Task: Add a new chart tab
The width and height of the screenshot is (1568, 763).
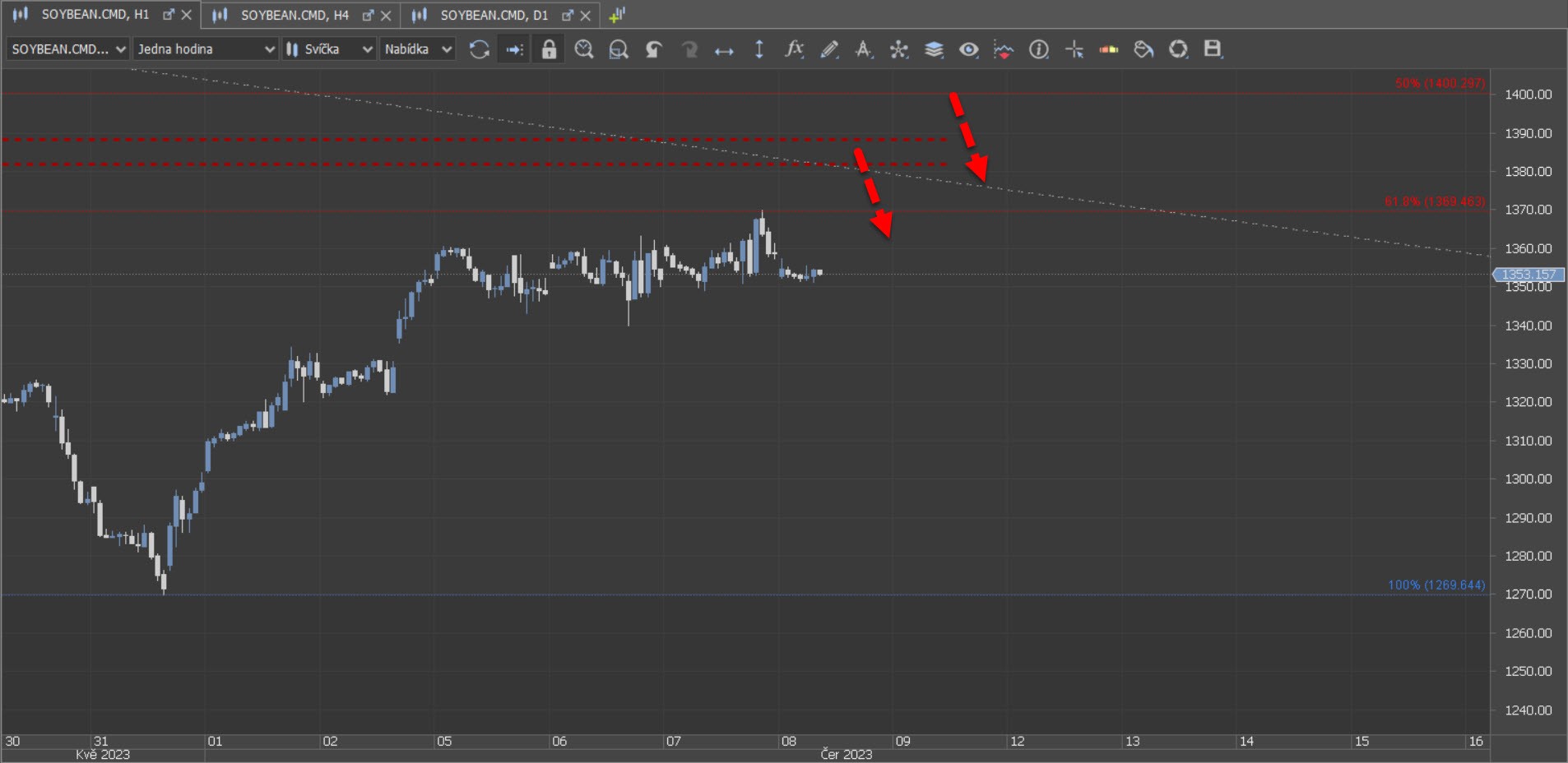Action: pyautogui.click(x=617, y=15)
